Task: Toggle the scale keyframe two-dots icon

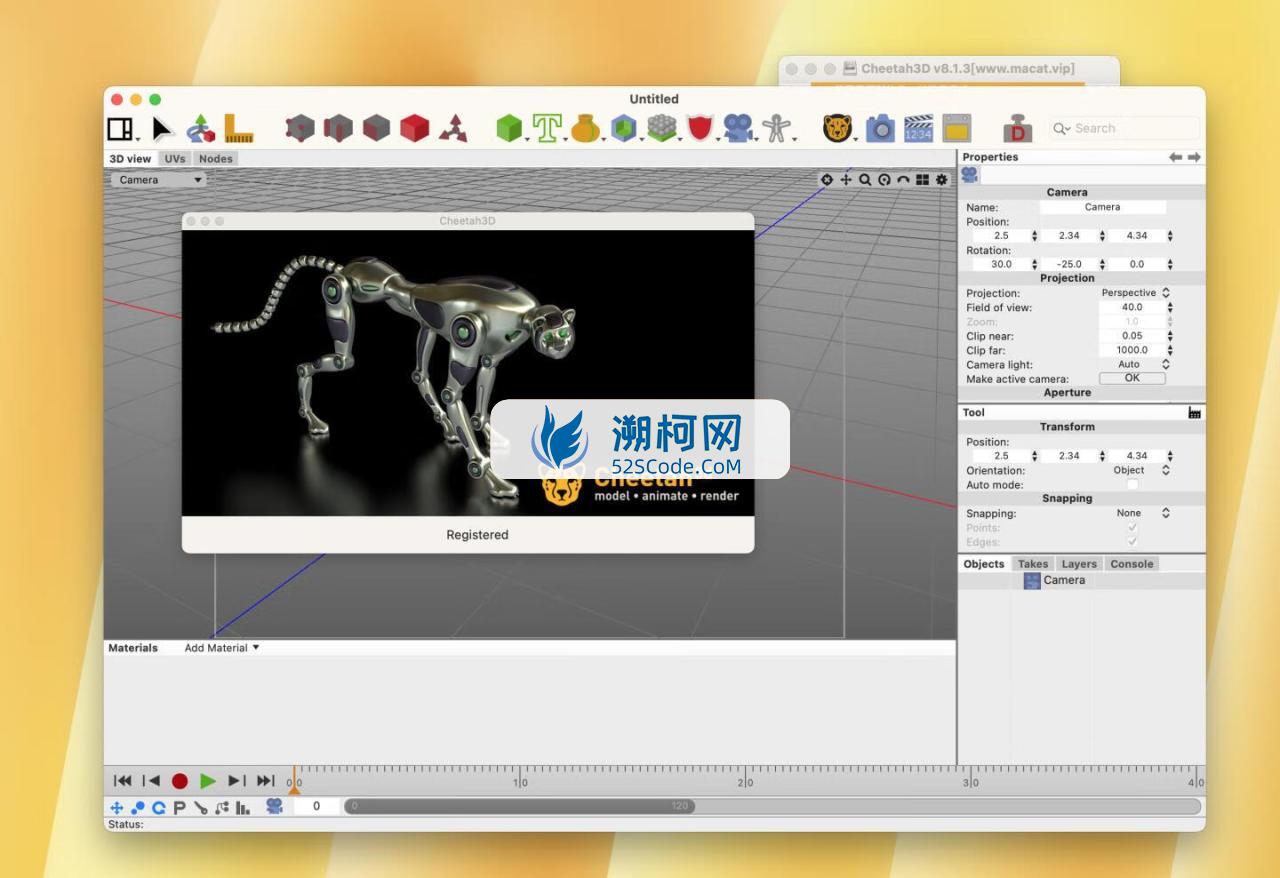Action: point(138,807)
